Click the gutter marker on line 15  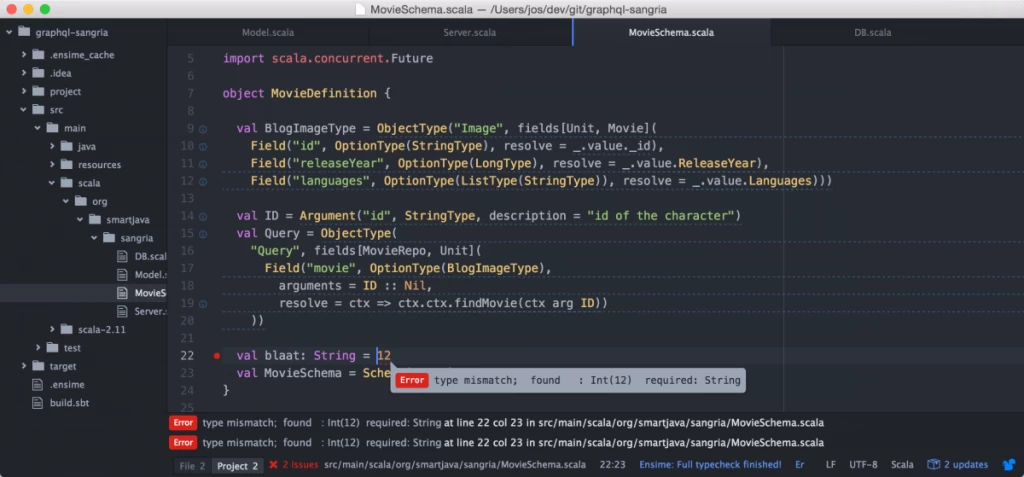[202, 234]
